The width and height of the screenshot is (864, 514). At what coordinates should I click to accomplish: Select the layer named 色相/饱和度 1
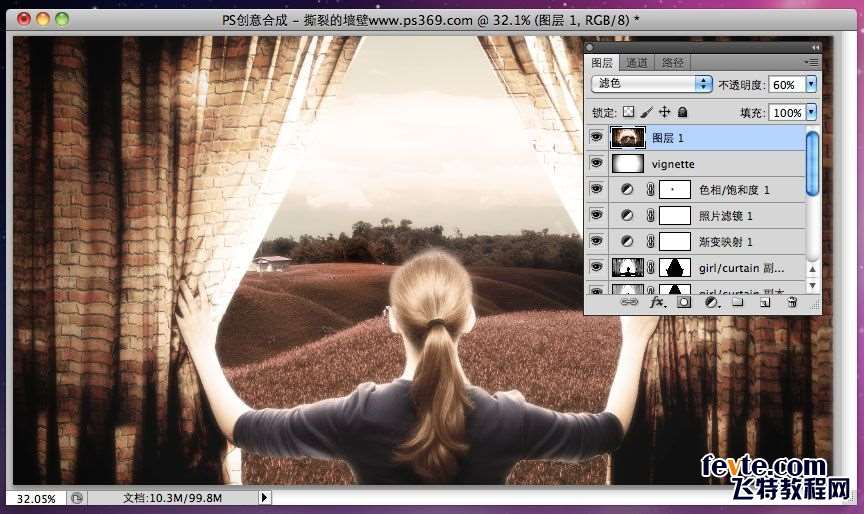[734, 190]
